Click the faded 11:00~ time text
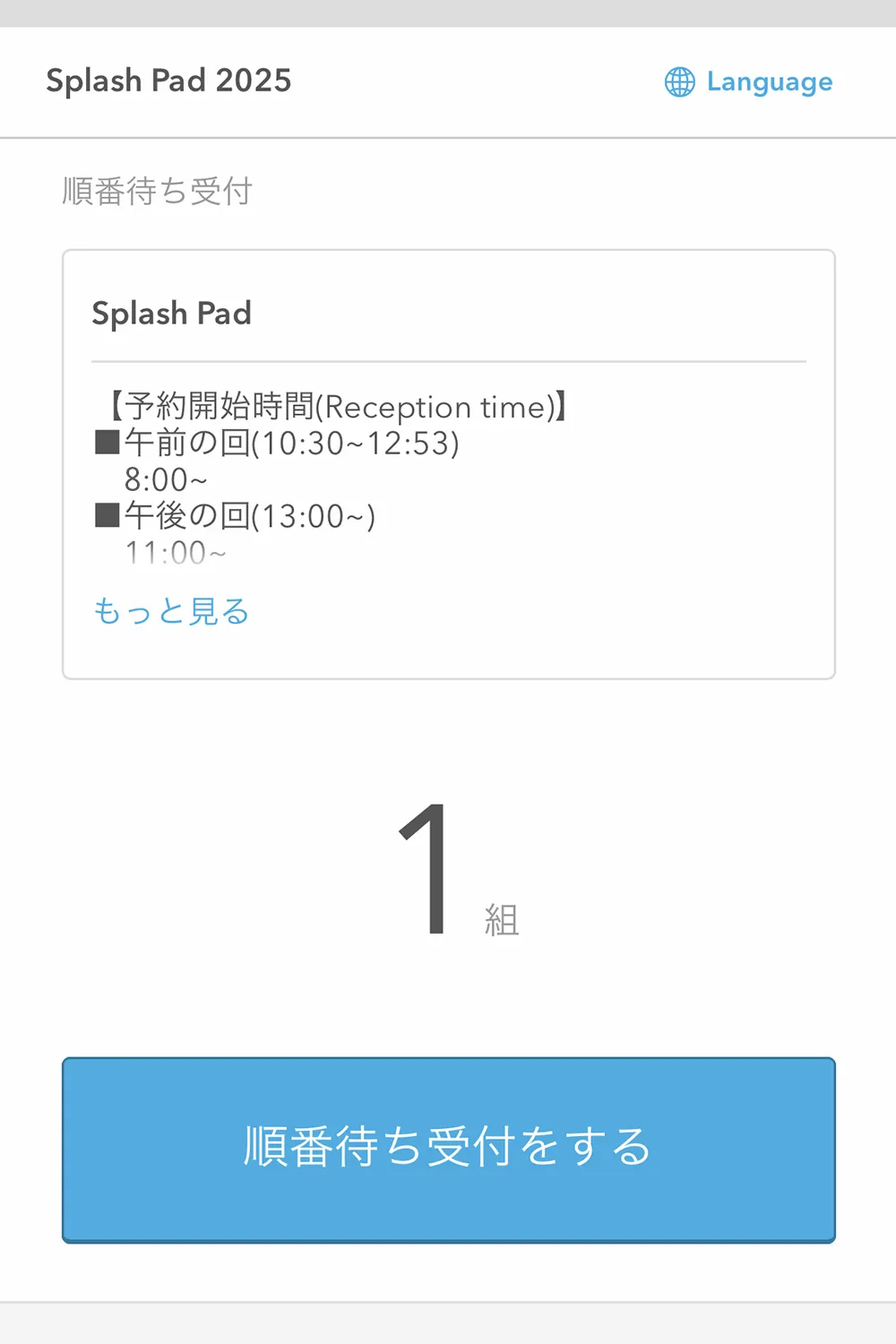This screenshot has height=1344, width=896. (176, 553)
